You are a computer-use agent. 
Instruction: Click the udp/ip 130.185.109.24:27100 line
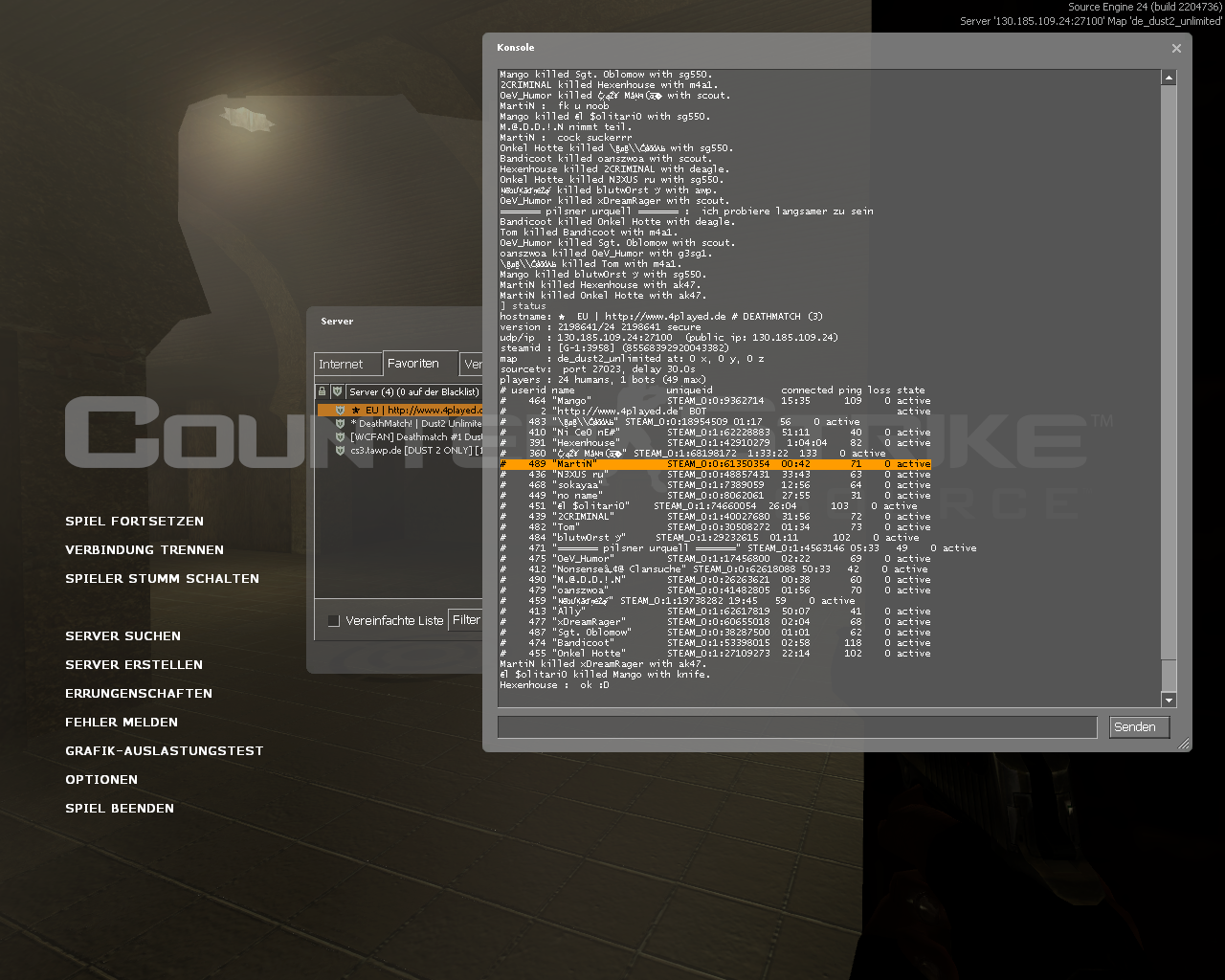point(669,338)
